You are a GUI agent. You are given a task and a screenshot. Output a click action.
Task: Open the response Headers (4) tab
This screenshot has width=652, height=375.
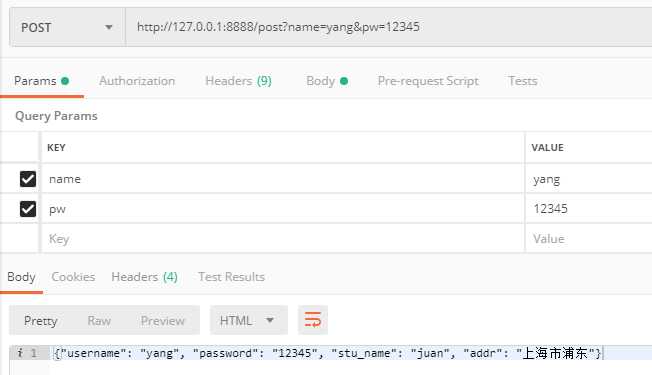[144, 277]
